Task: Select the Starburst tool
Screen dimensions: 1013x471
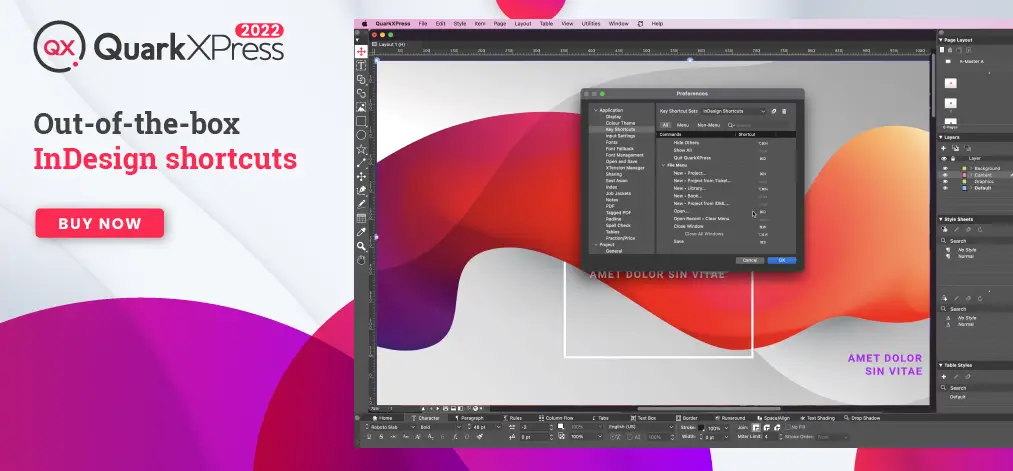Action: click(361, 149)
